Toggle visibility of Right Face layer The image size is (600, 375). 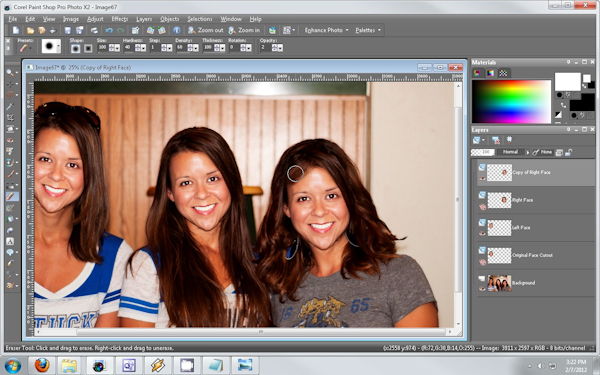482,207
